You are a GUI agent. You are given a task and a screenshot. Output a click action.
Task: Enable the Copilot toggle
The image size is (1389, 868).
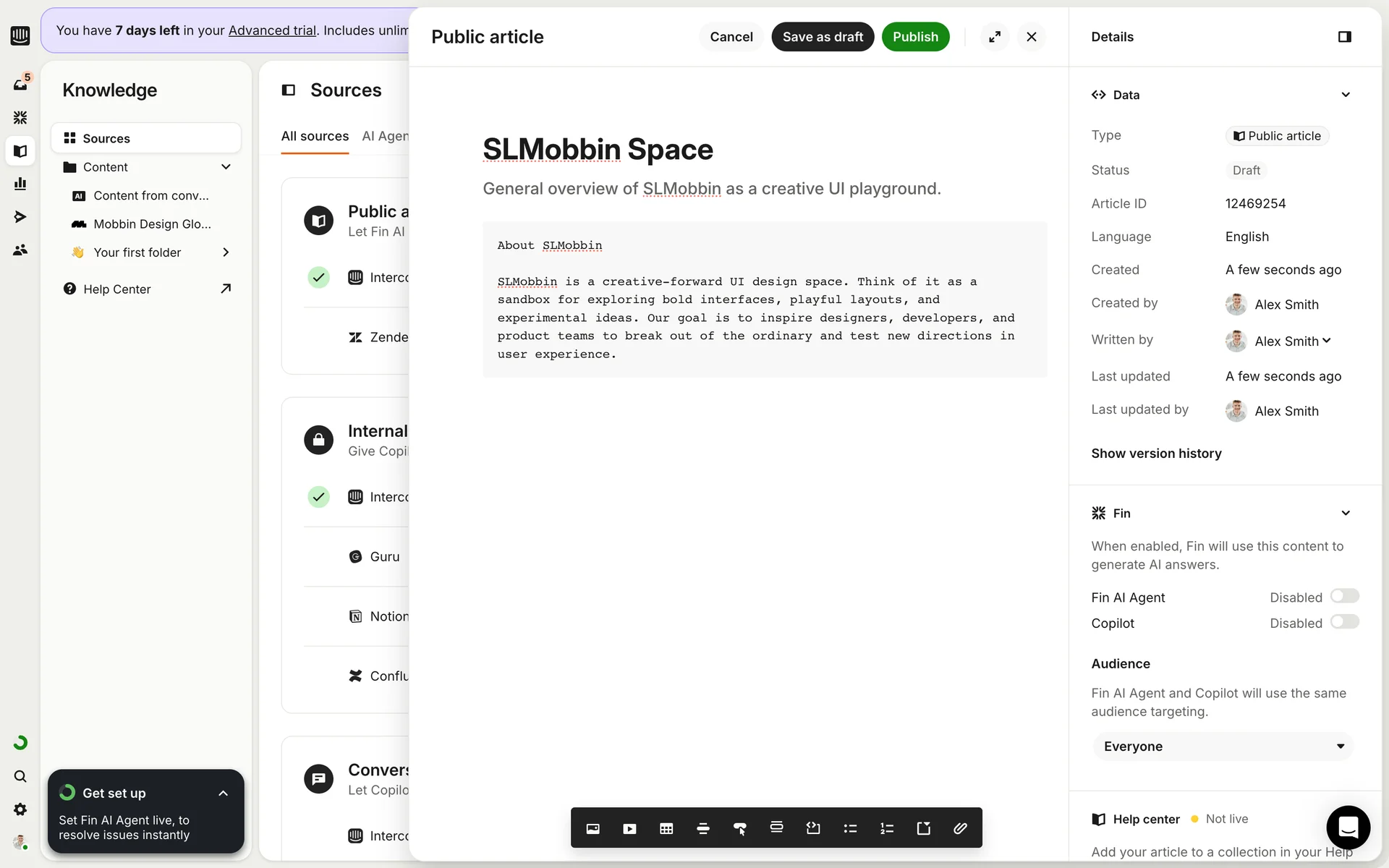coord(1344,622)
